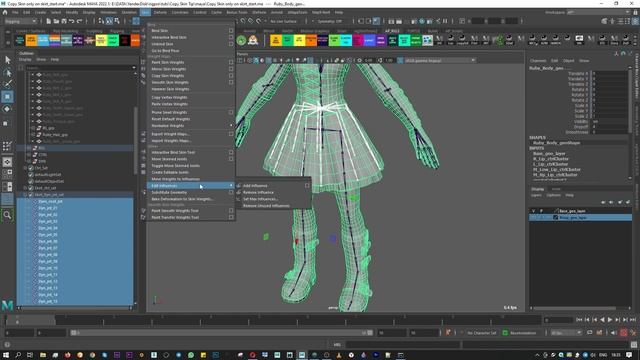
Task: Open Paint Transfer Weights Tool option box
Action: [231, 218]
